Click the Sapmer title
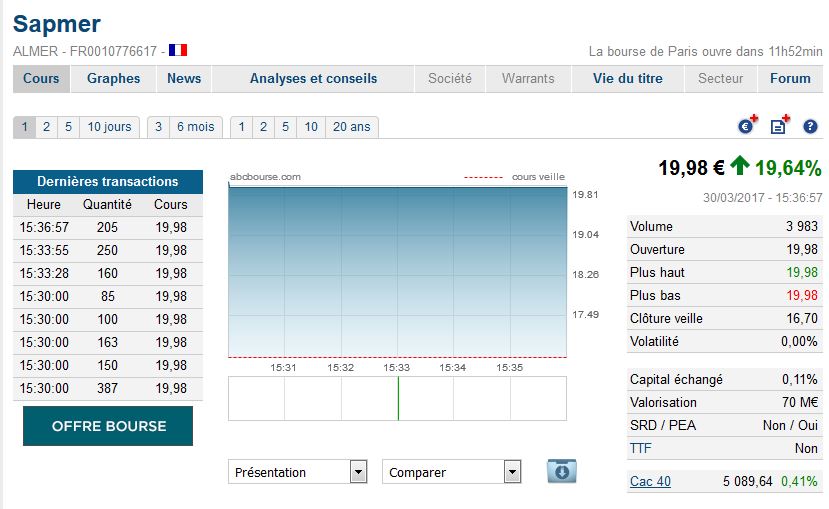This screenshot has height=509, width=829. pyautogui.click(x=57, y=24)
